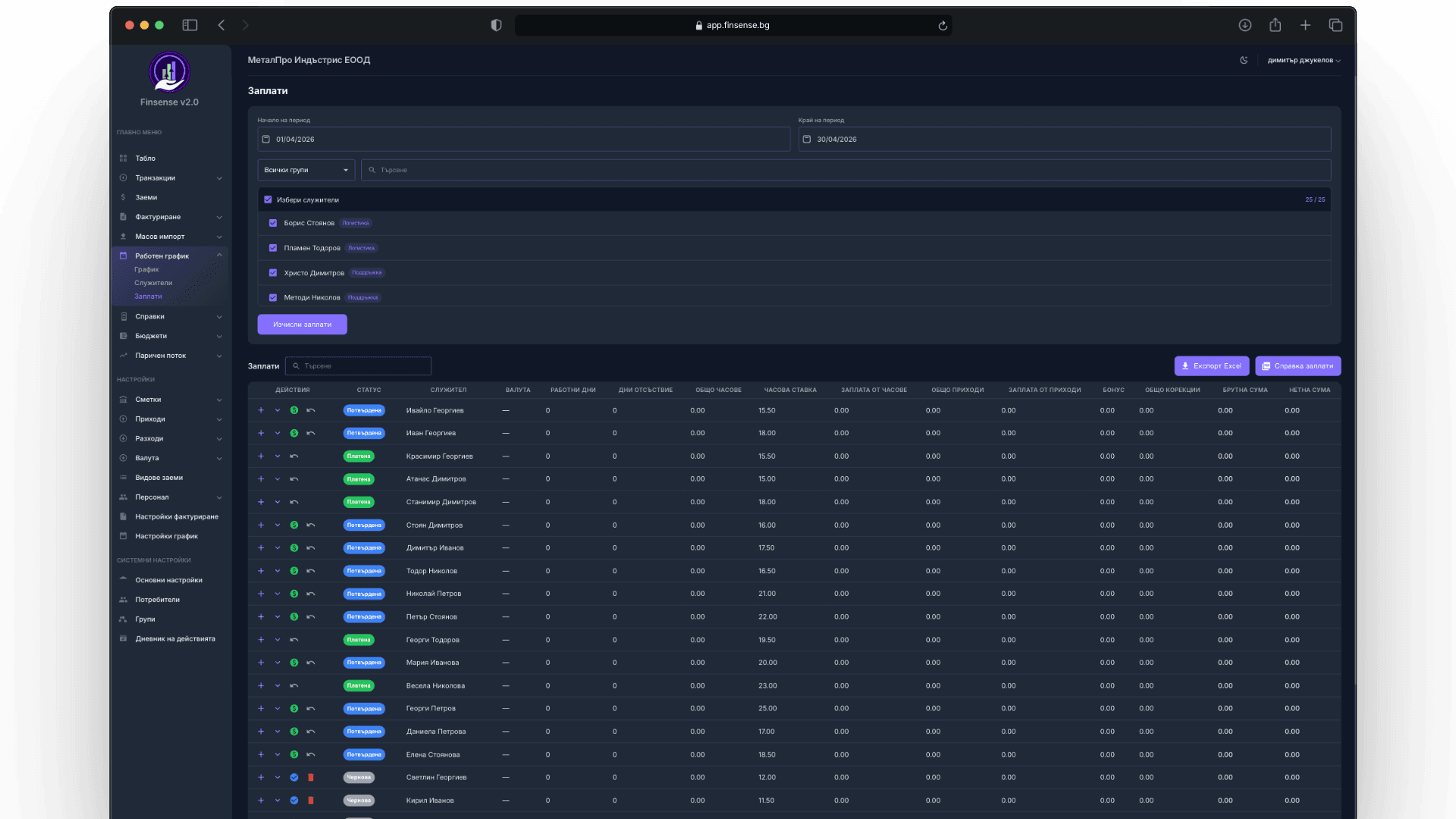The height and width of the screenshot is (819, 1456).
Task: Click undo arrow in Николай Петров row
Action: click(x=311, y=594)
